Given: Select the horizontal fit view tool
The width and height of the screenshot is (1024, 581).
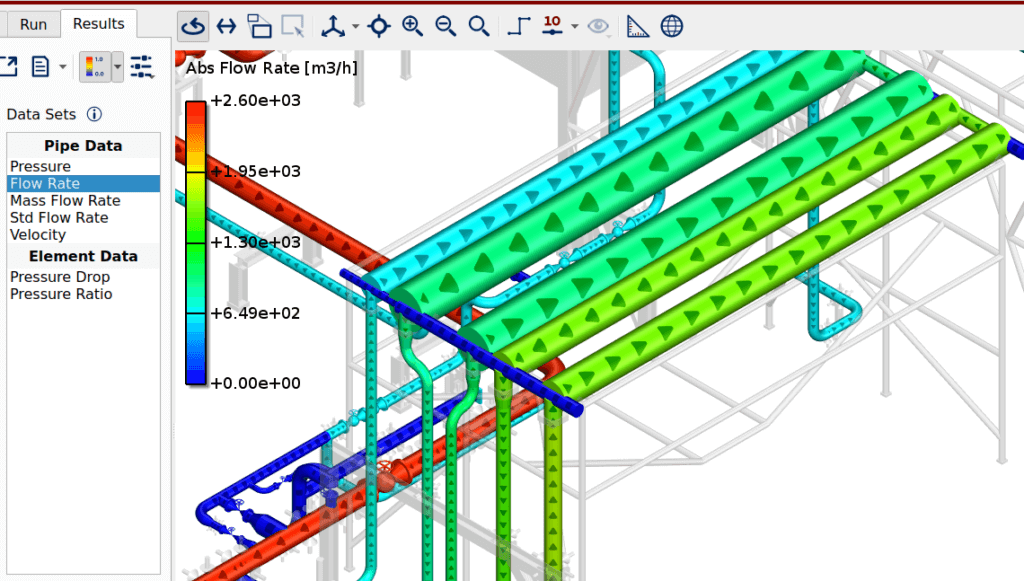Looking at the screenshot, I should point(225,26).
